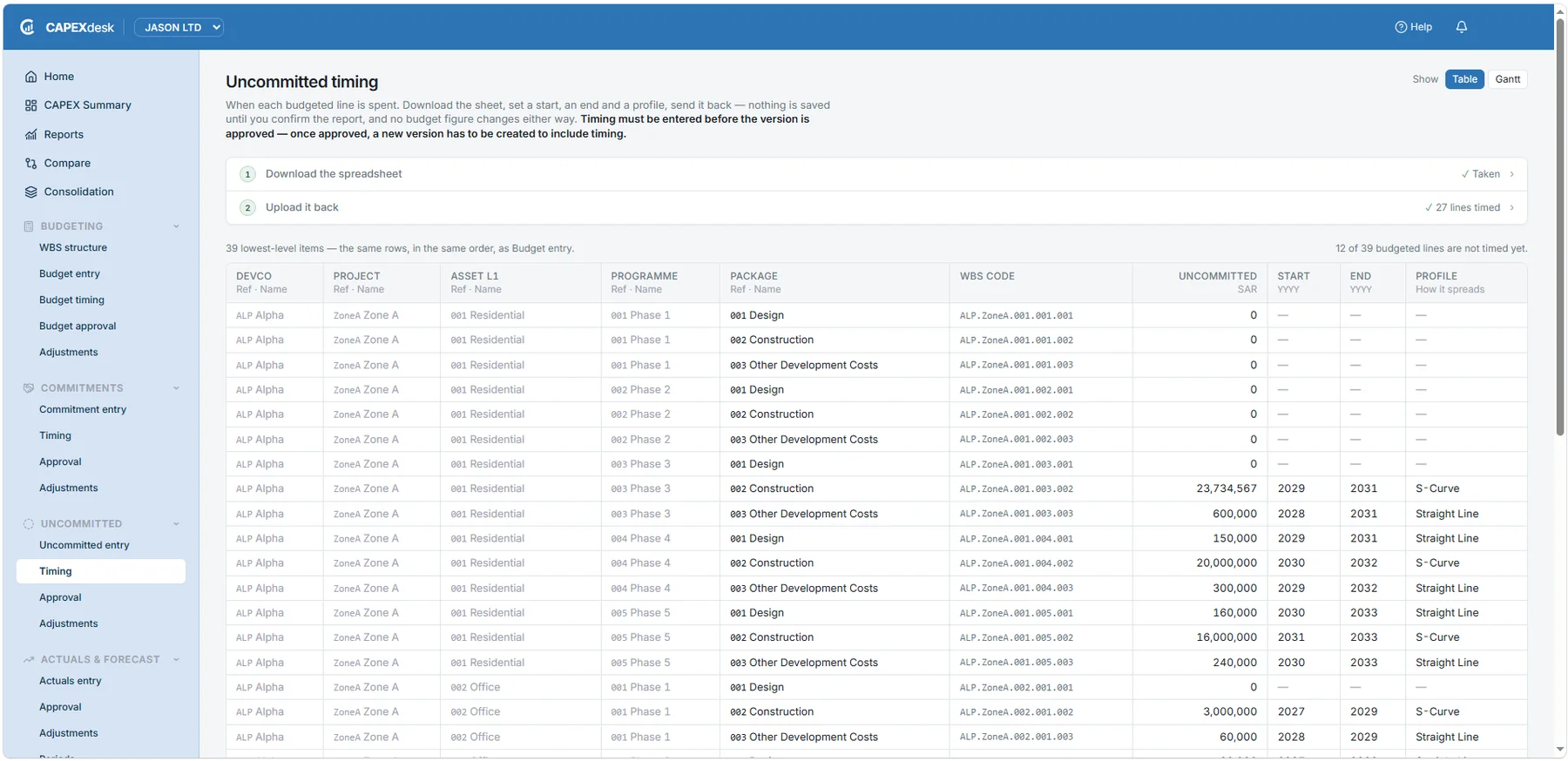This screenshot has width=1568, height=761.
Task: Open Budget timing page
Action: coord(71,300)
